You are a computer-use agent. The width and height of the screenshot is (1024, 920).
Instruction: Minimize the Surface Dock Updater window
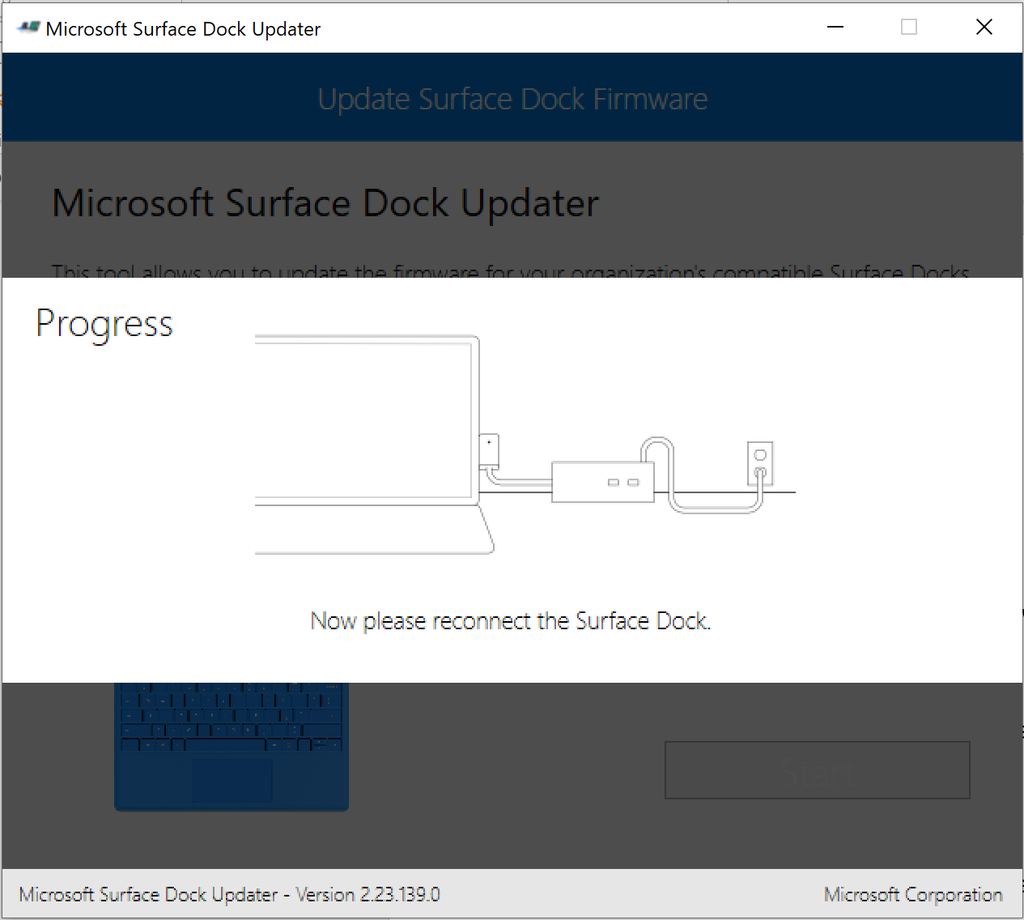pyautogui.click(x=833, y=28)
